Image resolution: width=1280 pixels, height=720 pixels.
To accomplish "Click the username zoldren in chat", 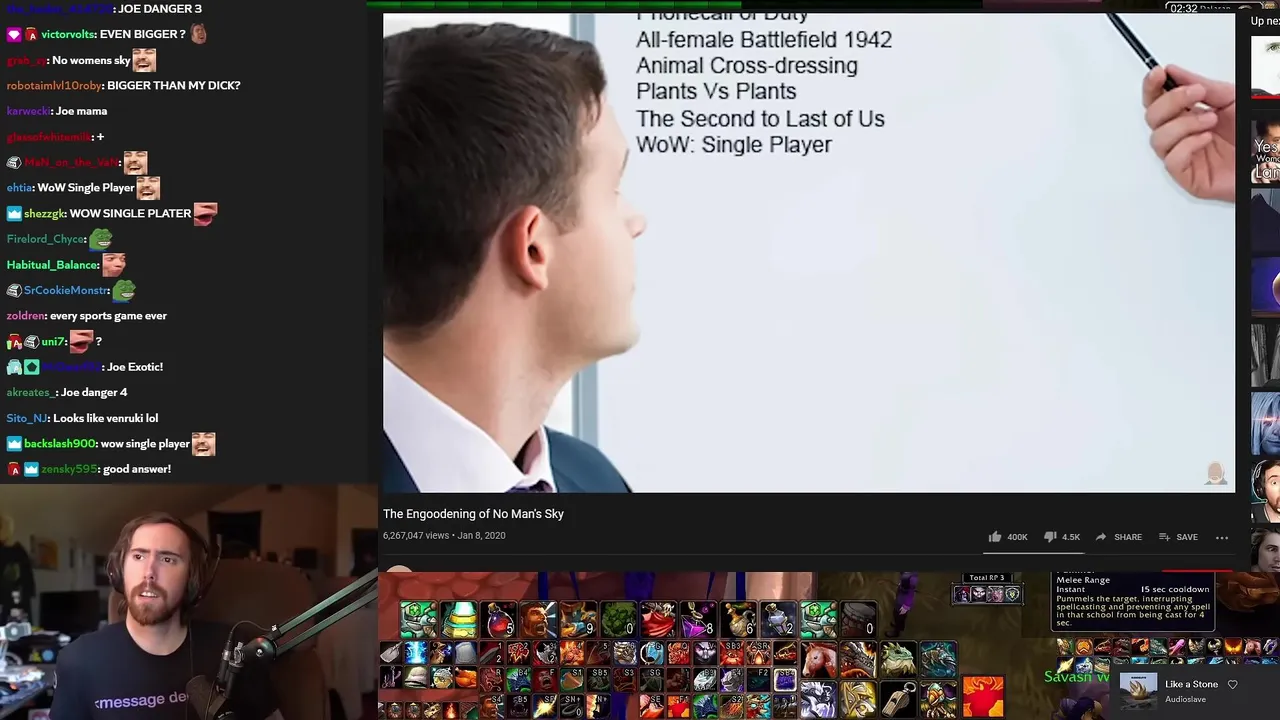I will coord(26,316).
